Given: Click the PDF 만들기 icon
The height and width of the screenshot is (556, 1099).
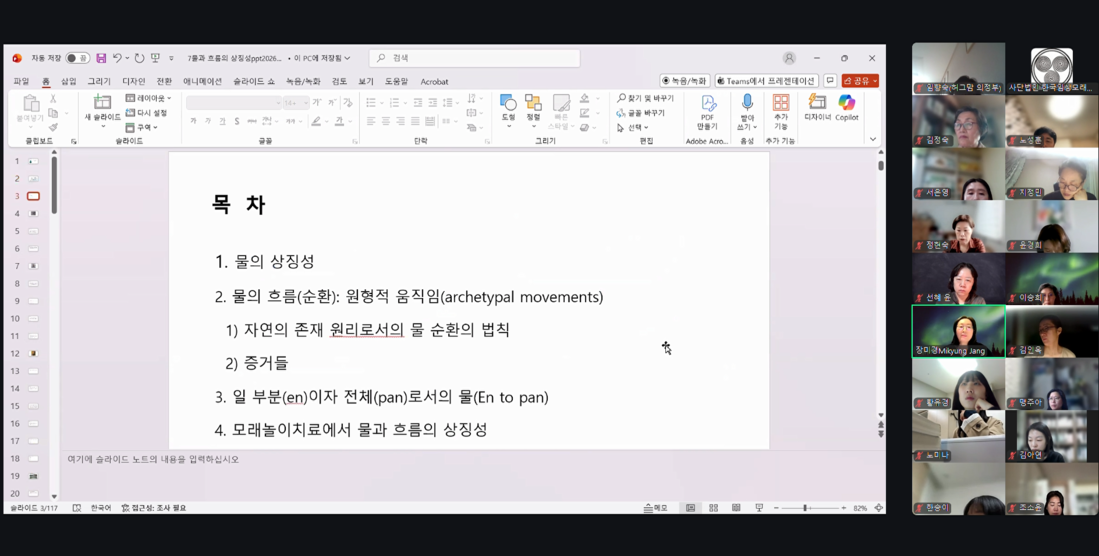Looking at the screenshot, I should click(x=707, y=112).
